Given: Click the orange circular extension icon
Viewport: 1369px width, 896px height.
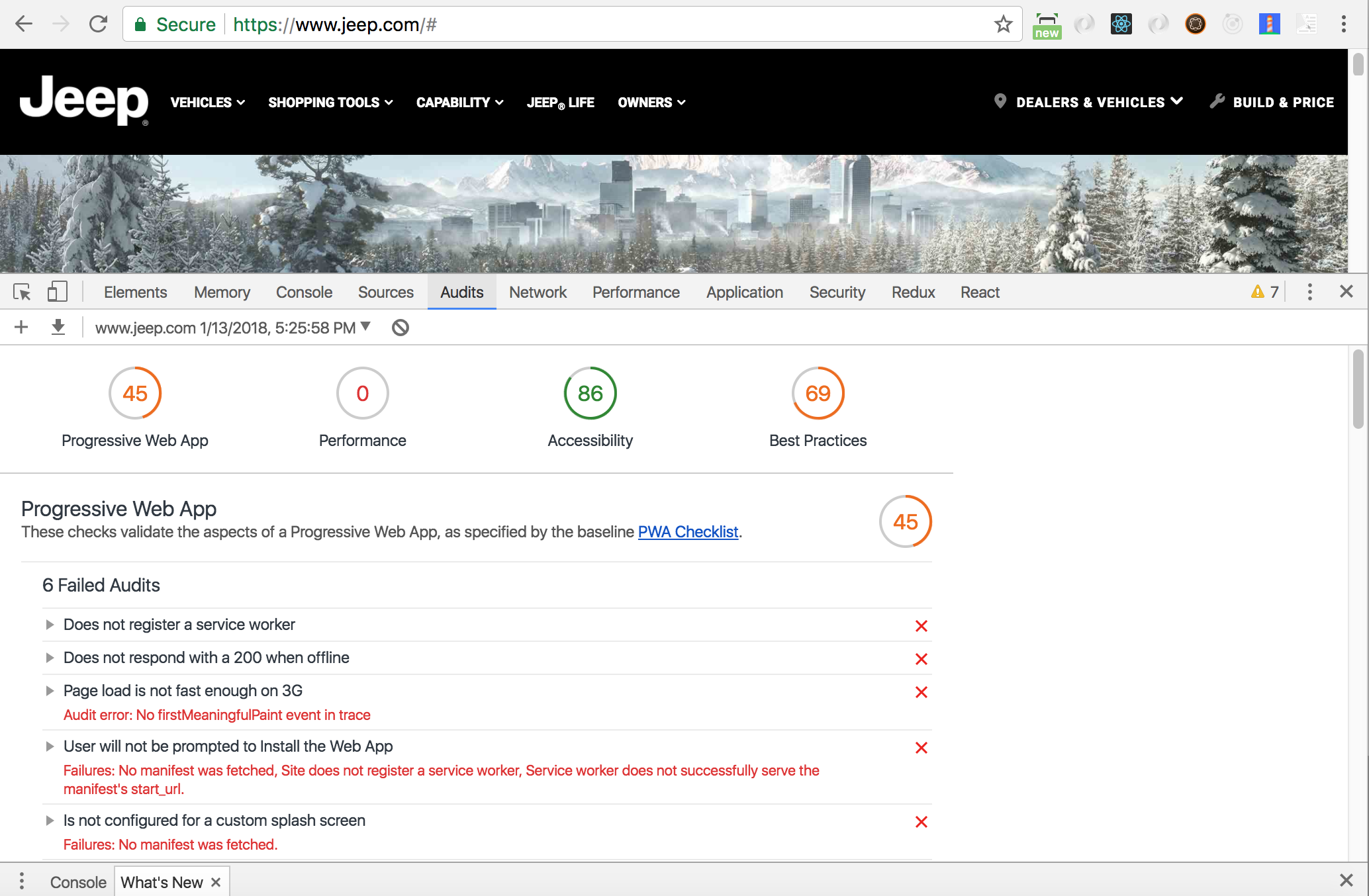Looking at the screenshot, I should coord(1195,24).
